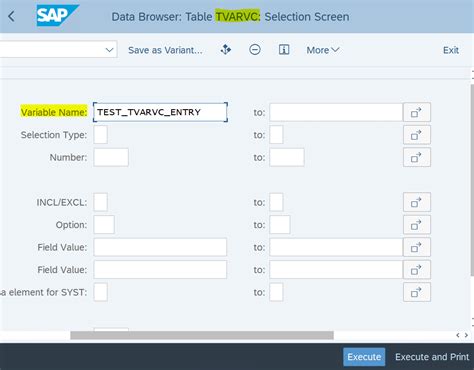Go back using the back arrow
Image resolution: width=474 pixels, height=370 pixels.
coord(11,16)
